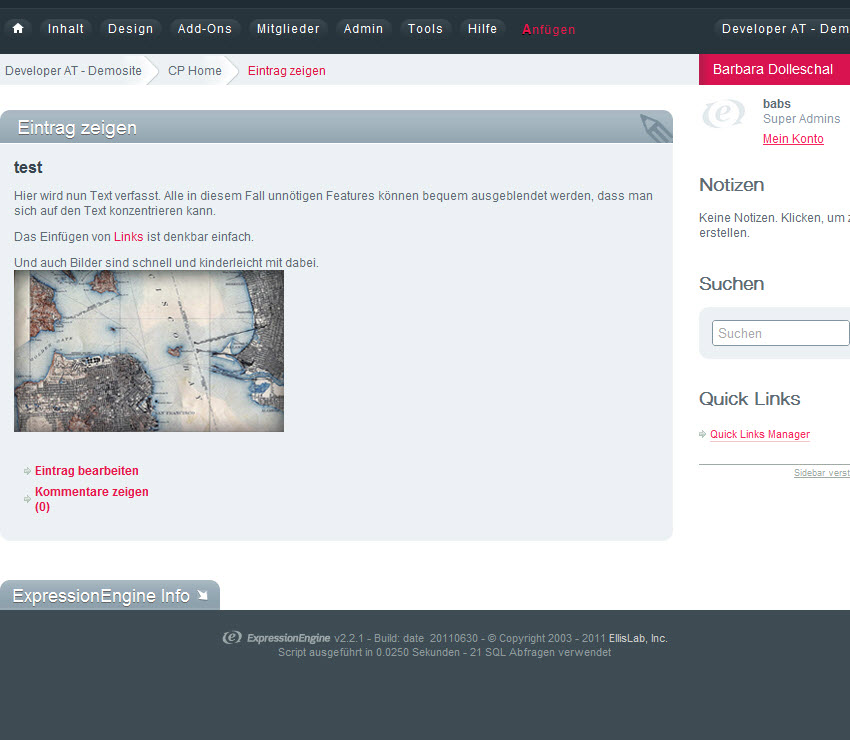Screen dimensions: 850x740
Task: Open the Add-Ons dropdown menu
Action: point(205,28)
